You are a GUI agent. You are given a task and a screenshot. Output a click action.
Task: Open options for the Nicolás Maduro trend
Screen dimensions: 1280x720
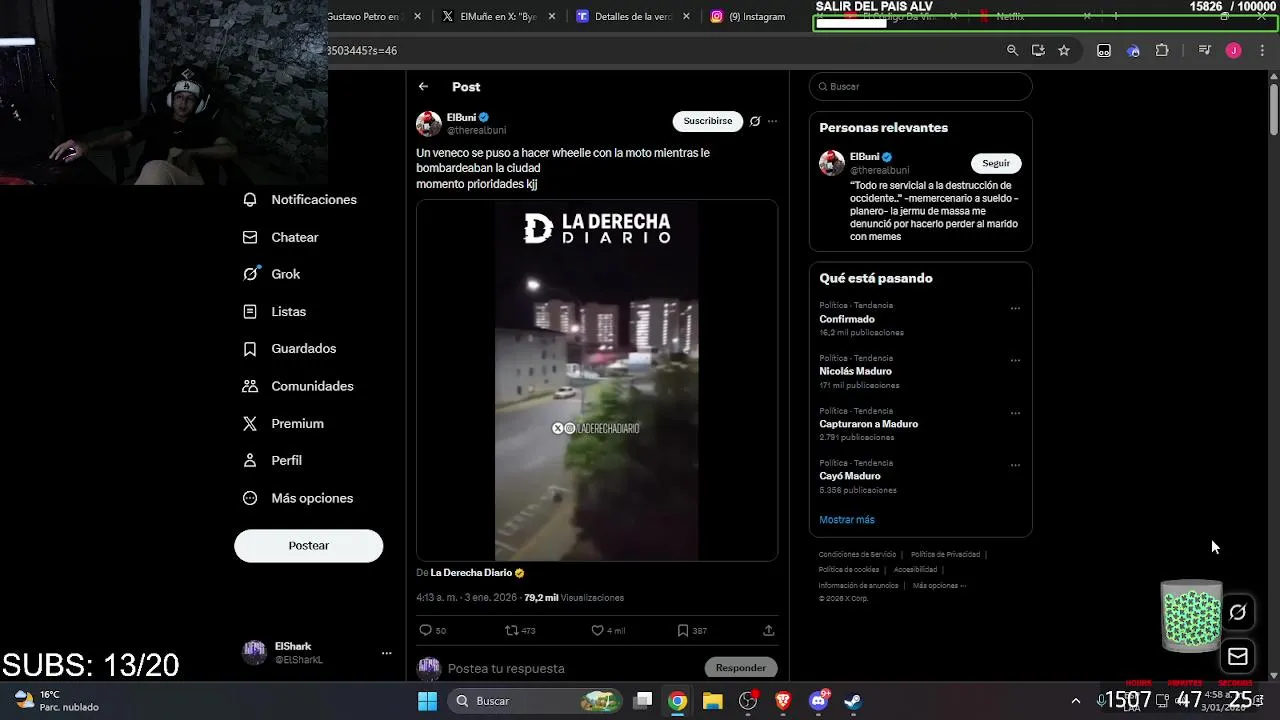pyautogui.click(x=1015, y=360)
